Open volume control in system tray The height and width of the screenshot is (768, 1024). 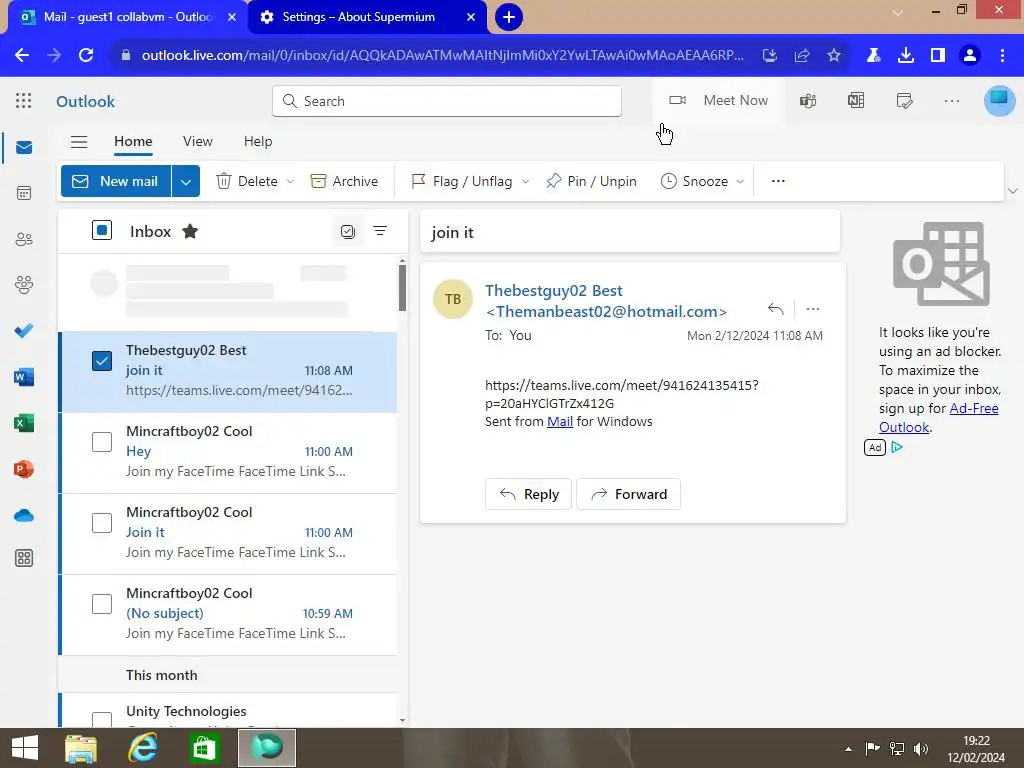[x=921, y=748]
